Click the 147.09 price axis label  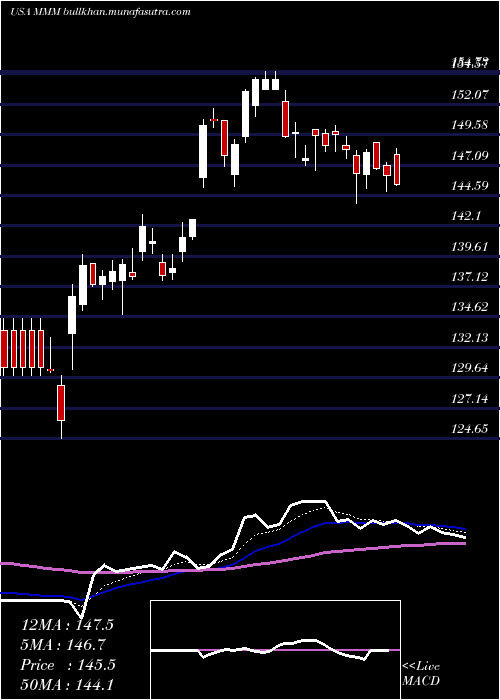point(470,156)
